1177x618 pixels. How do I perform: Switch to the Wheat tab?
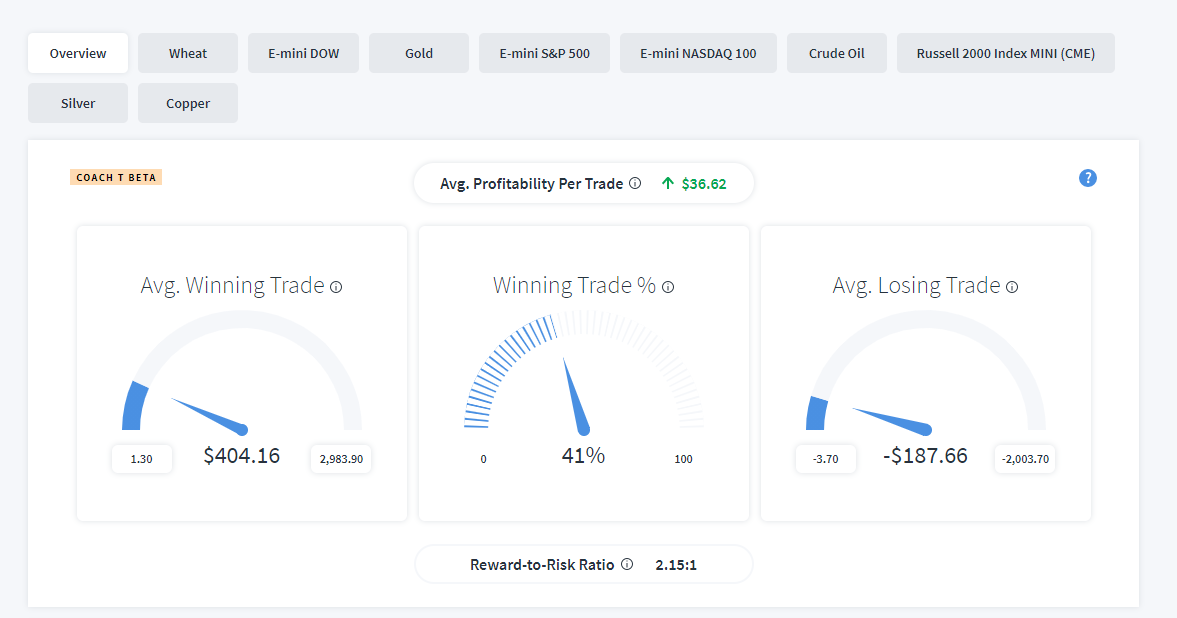(188, 53)
